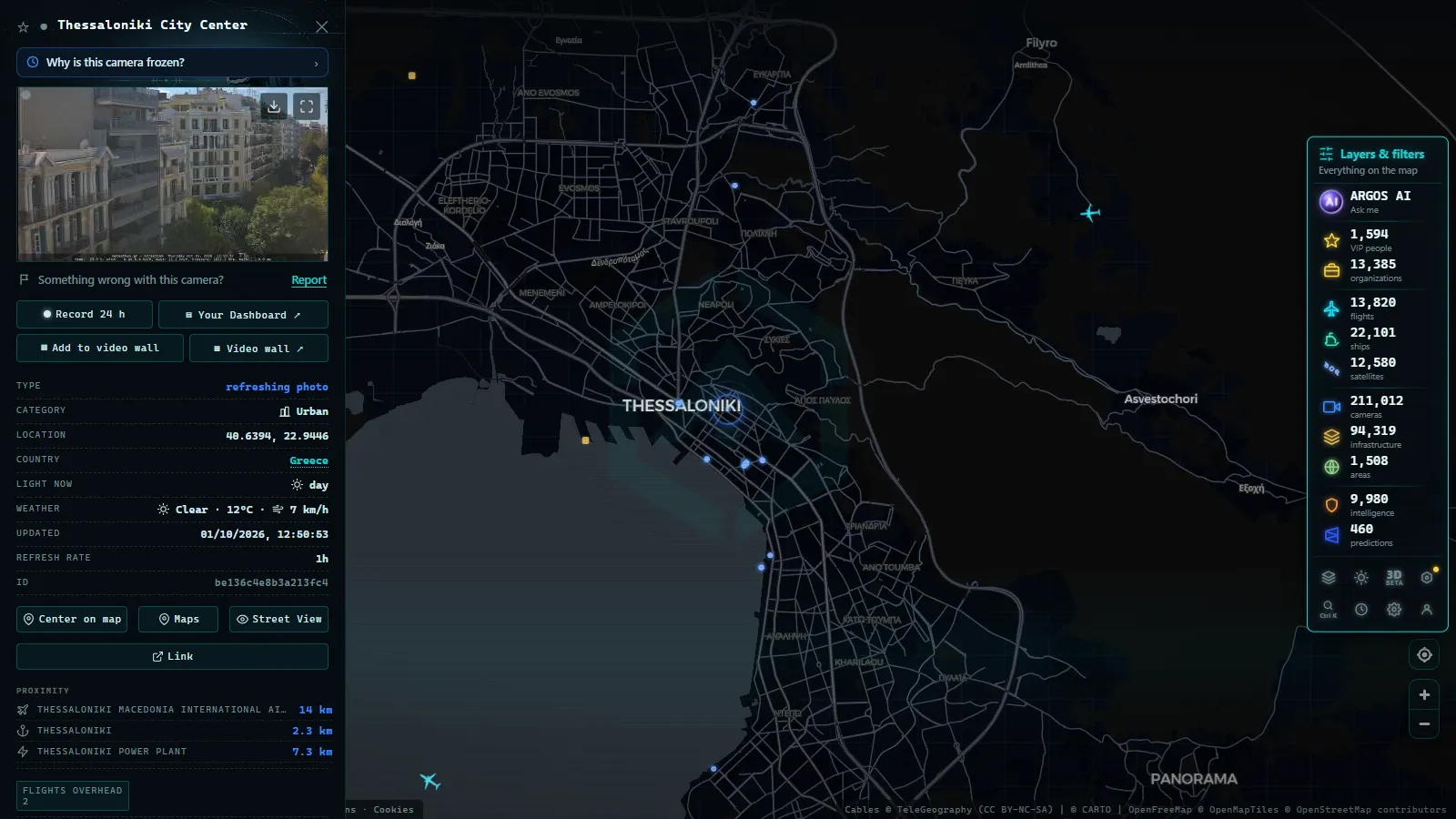This screenshot has height=819, width=1456.
Task: Open settings gear in layers panel
Action: [1394, 610]
